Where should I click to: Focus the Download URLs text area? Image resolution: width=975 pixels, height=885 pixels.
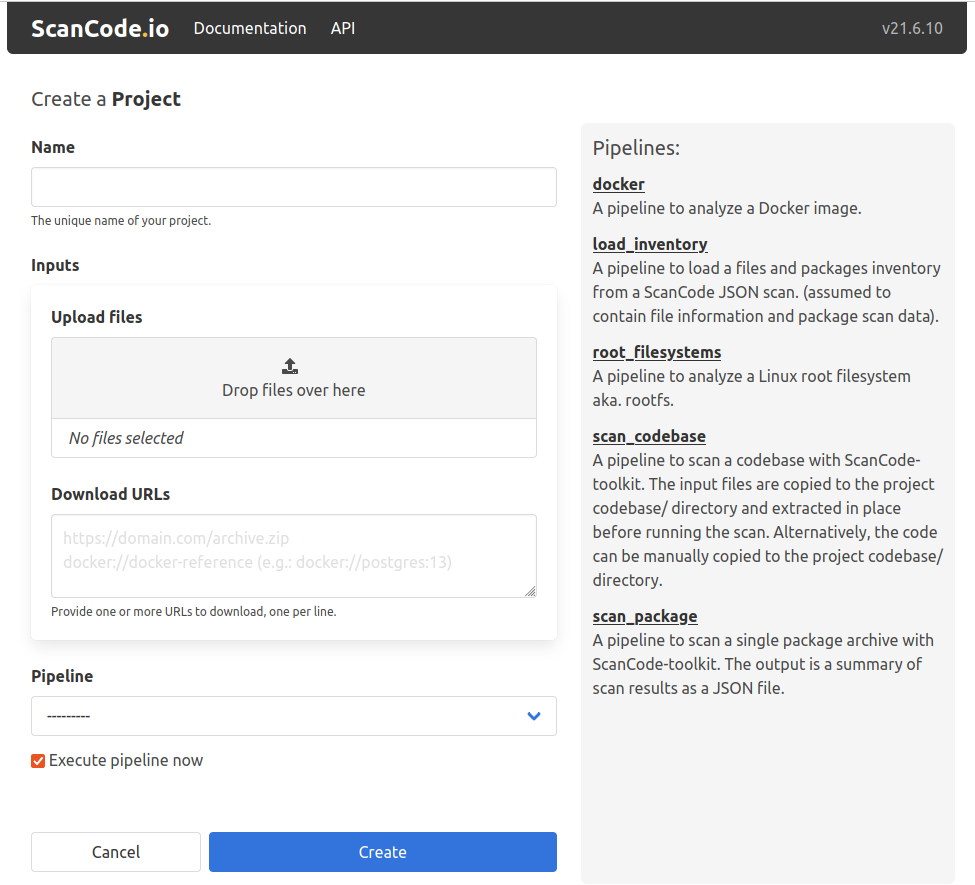(293, 555)
